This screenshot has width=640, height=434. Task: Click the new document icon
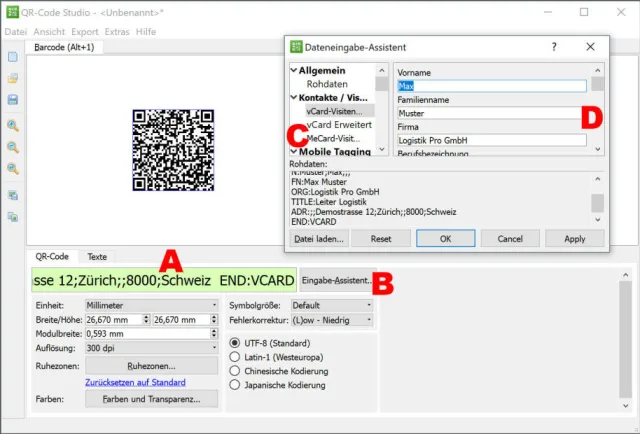point(13,57)
